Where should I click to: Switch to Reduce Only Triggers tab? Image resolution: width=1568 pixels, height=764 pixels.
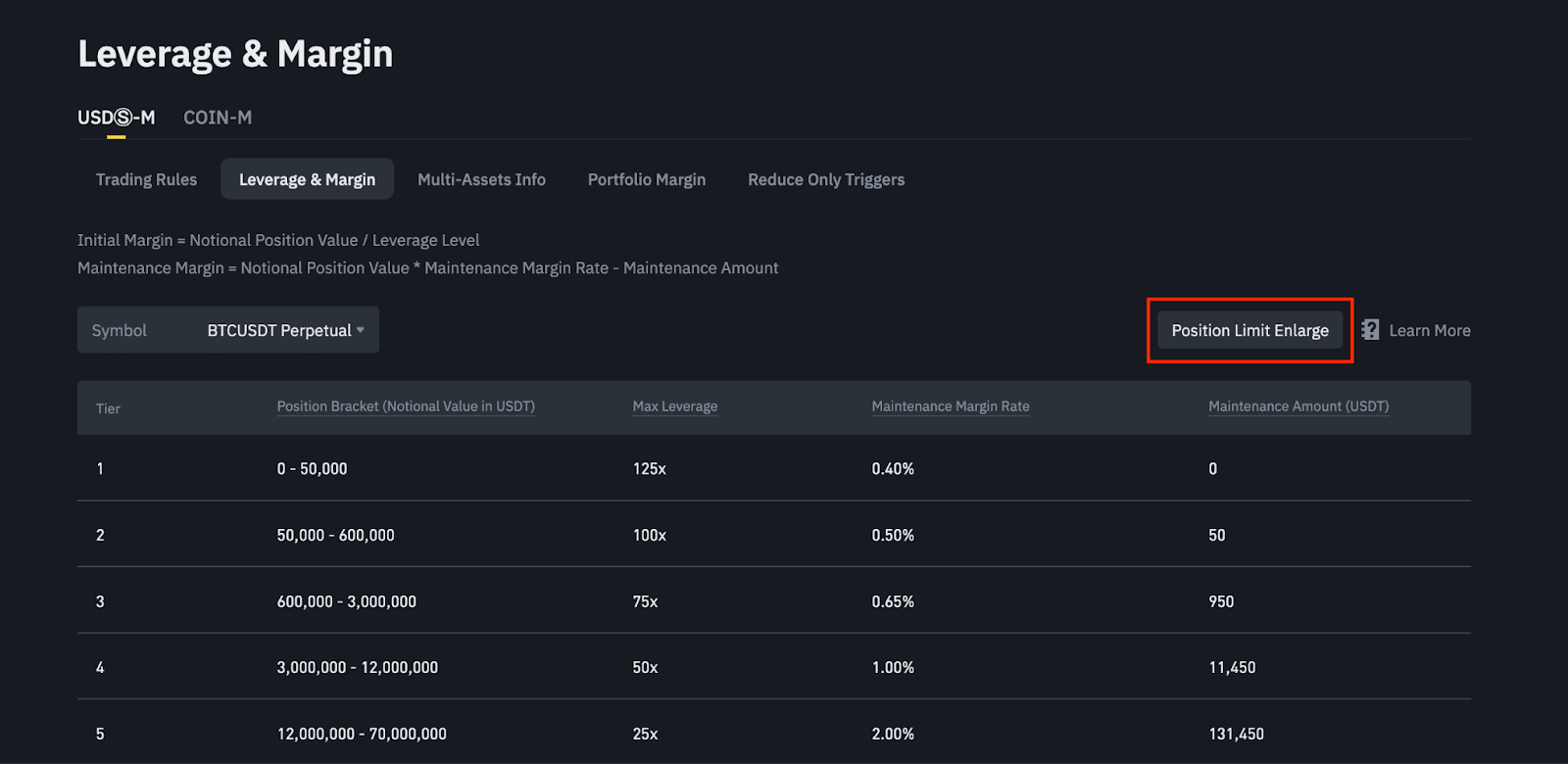tap(825, 179)
